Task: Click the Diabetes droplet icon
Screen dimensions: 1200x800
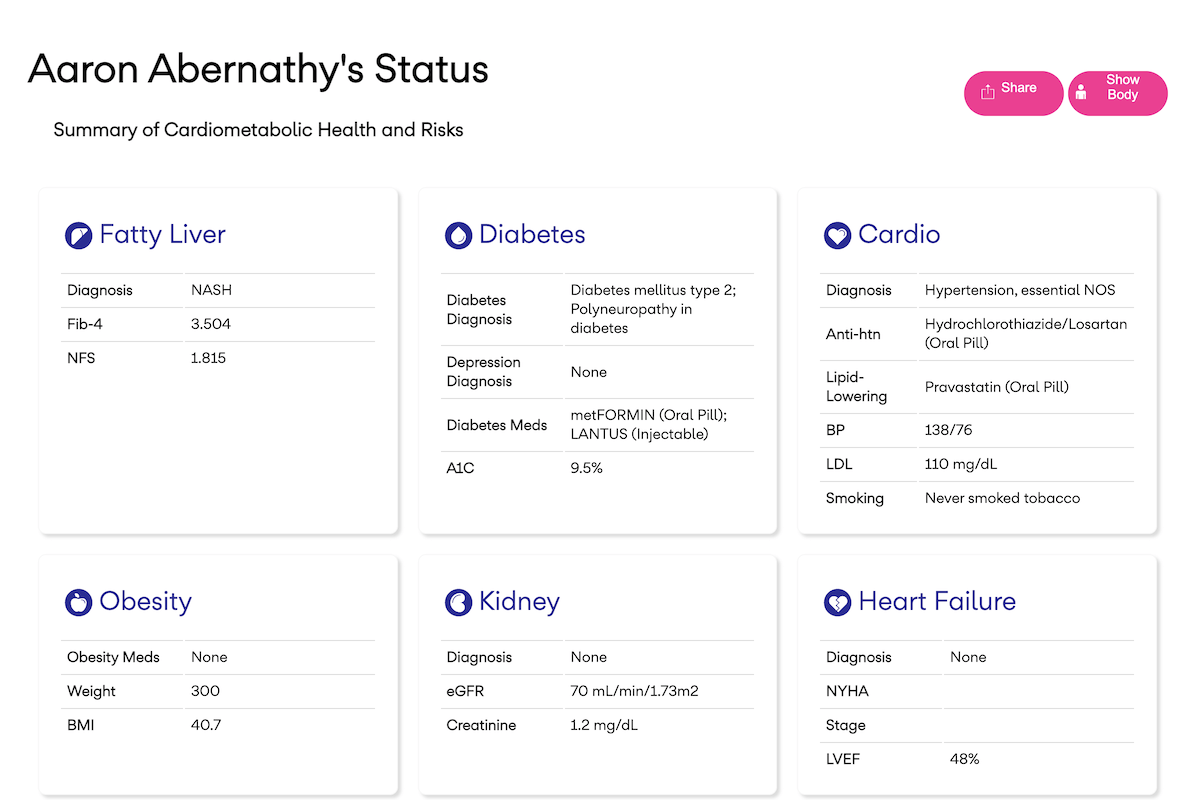Action: [x=458, y=236]
